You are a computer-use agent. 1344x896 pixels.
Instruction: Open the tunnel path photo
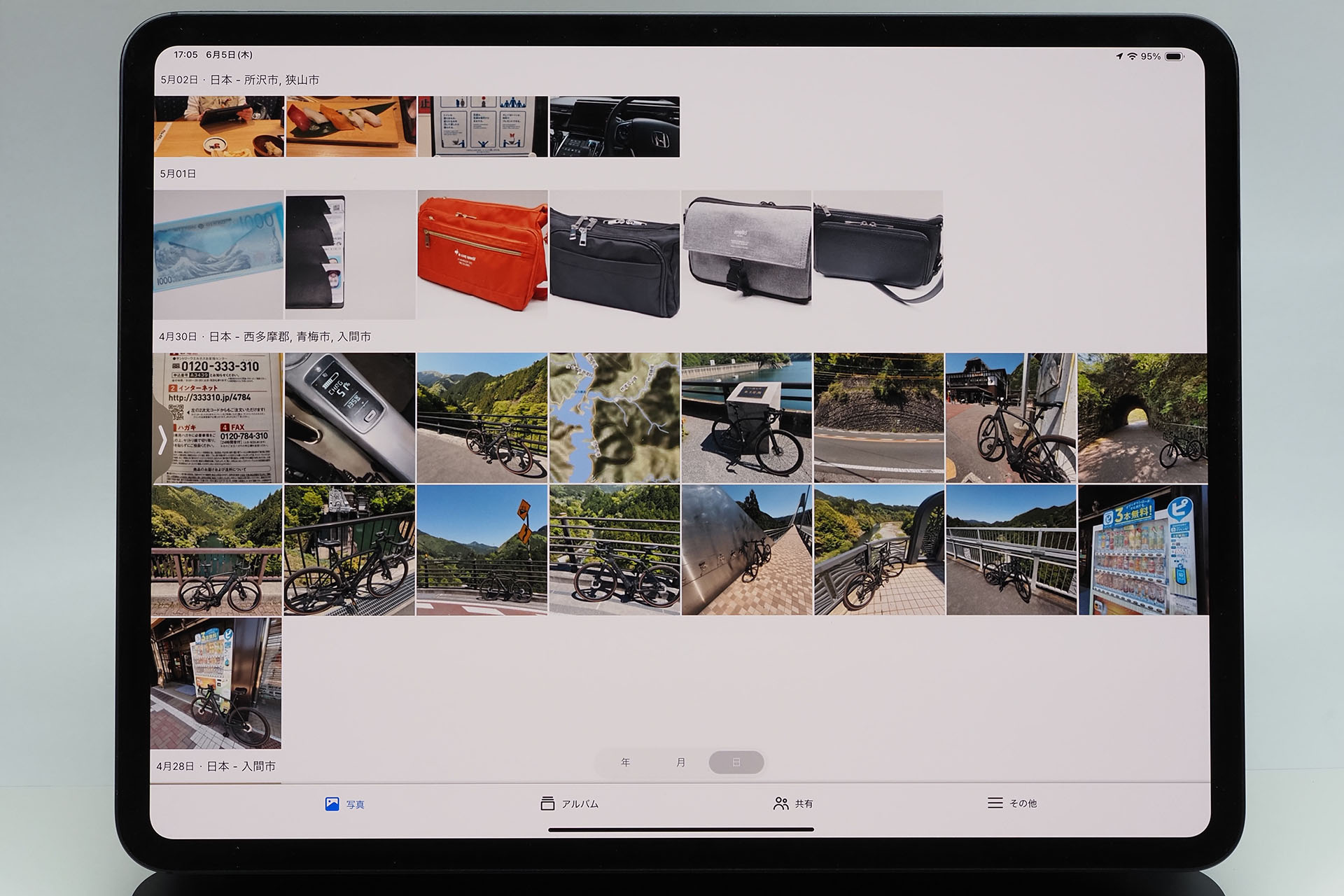pyautogui.click(x=1142, y=418)
